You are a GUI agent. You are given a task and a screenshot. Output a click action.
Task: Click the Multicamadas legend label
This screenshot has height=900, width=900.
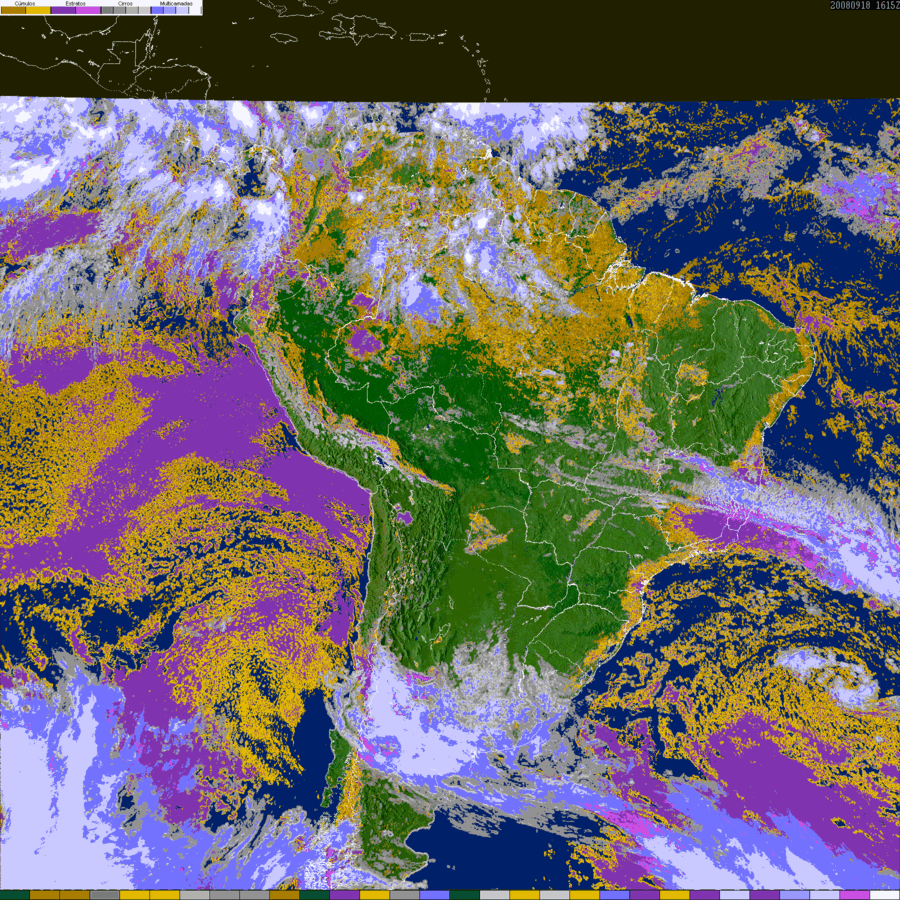[176, 3]
